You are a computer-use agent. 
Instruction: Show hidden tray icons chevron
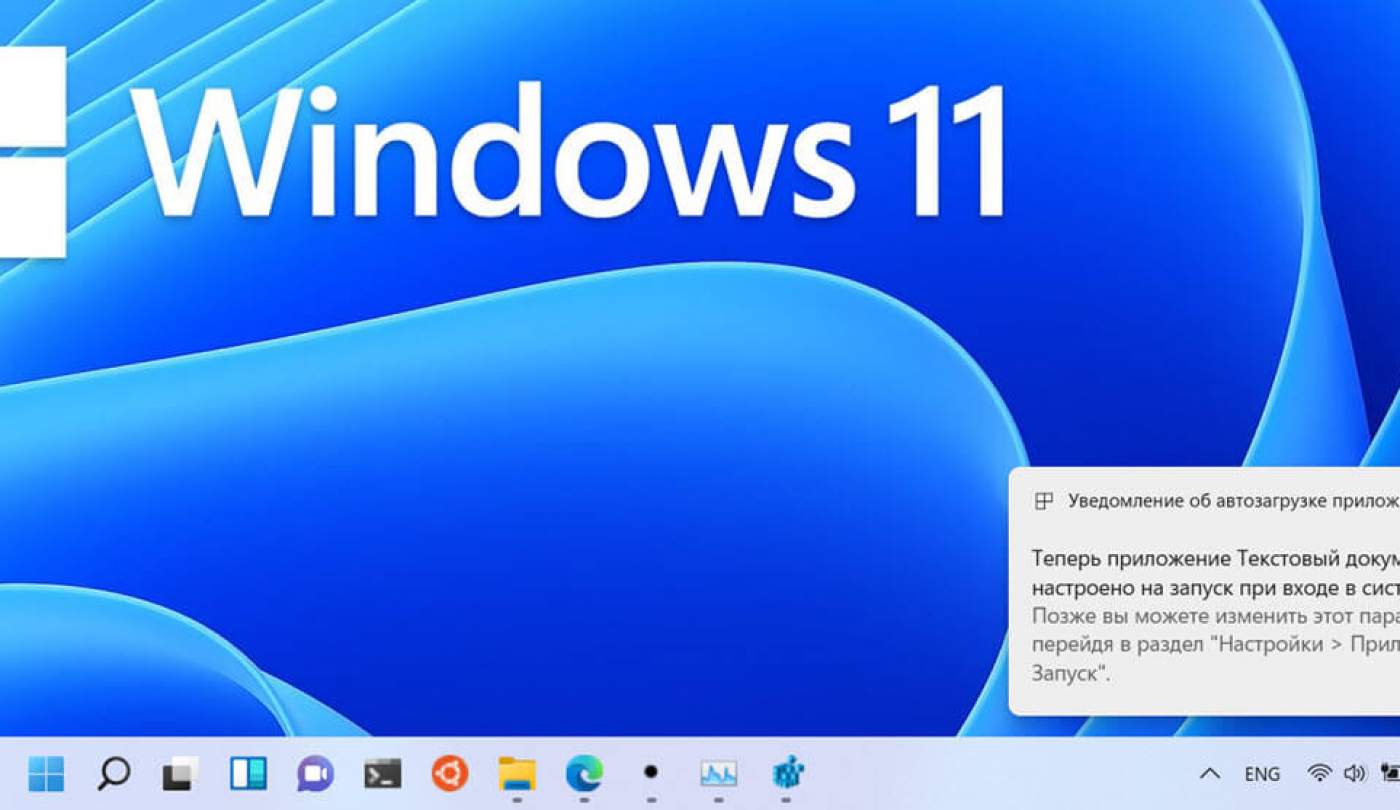tap(1210, 773)
